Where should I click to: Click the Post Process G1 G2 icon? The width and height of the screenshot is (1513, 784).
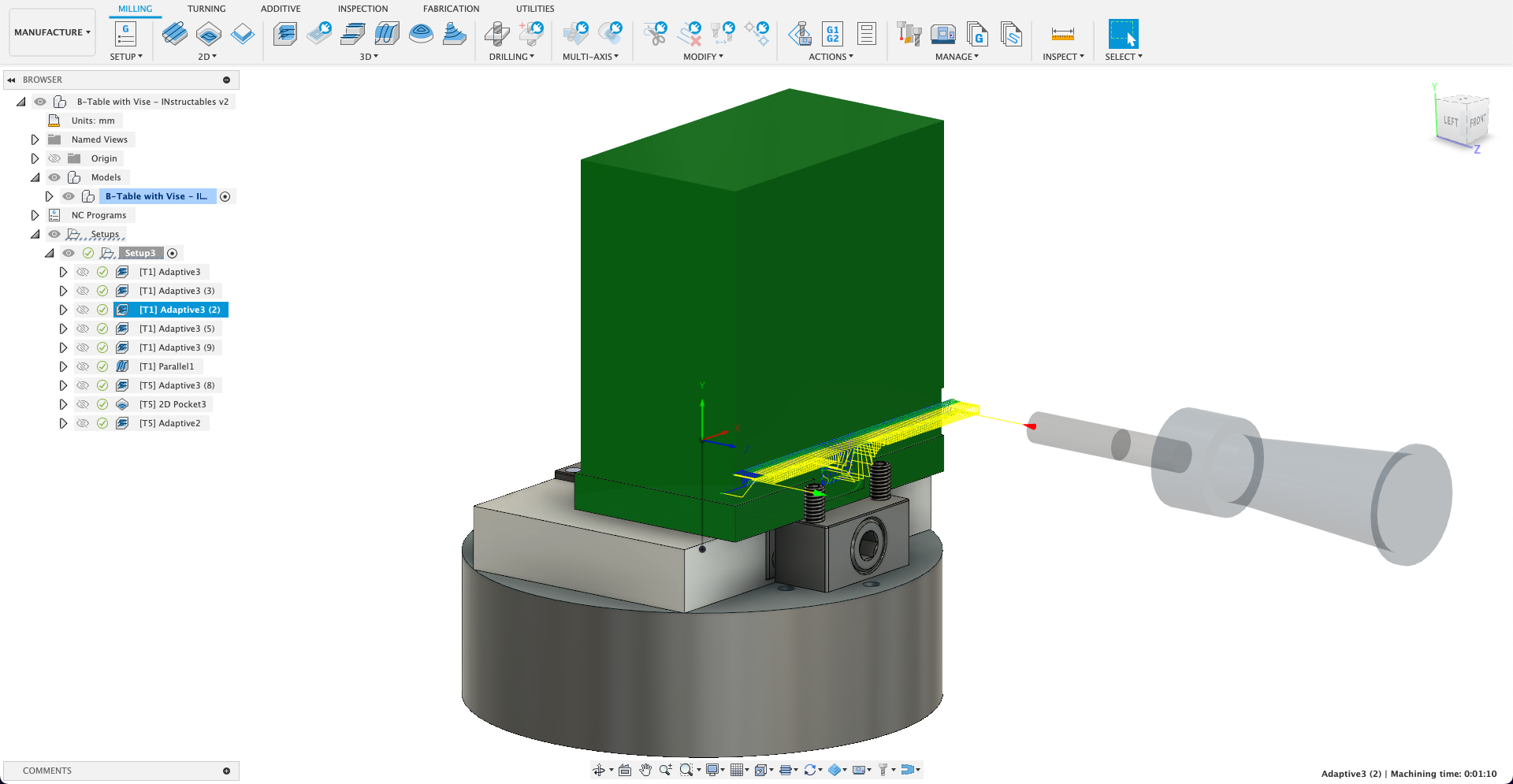[x=833, y=33]
